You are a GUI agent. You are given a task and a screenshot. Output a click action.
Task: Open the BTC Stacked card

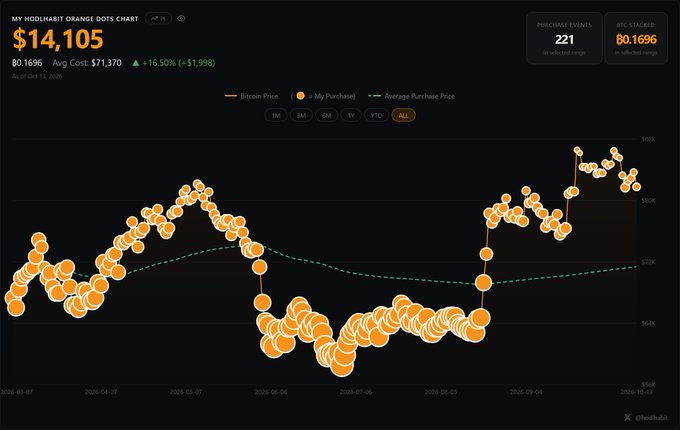636,38
